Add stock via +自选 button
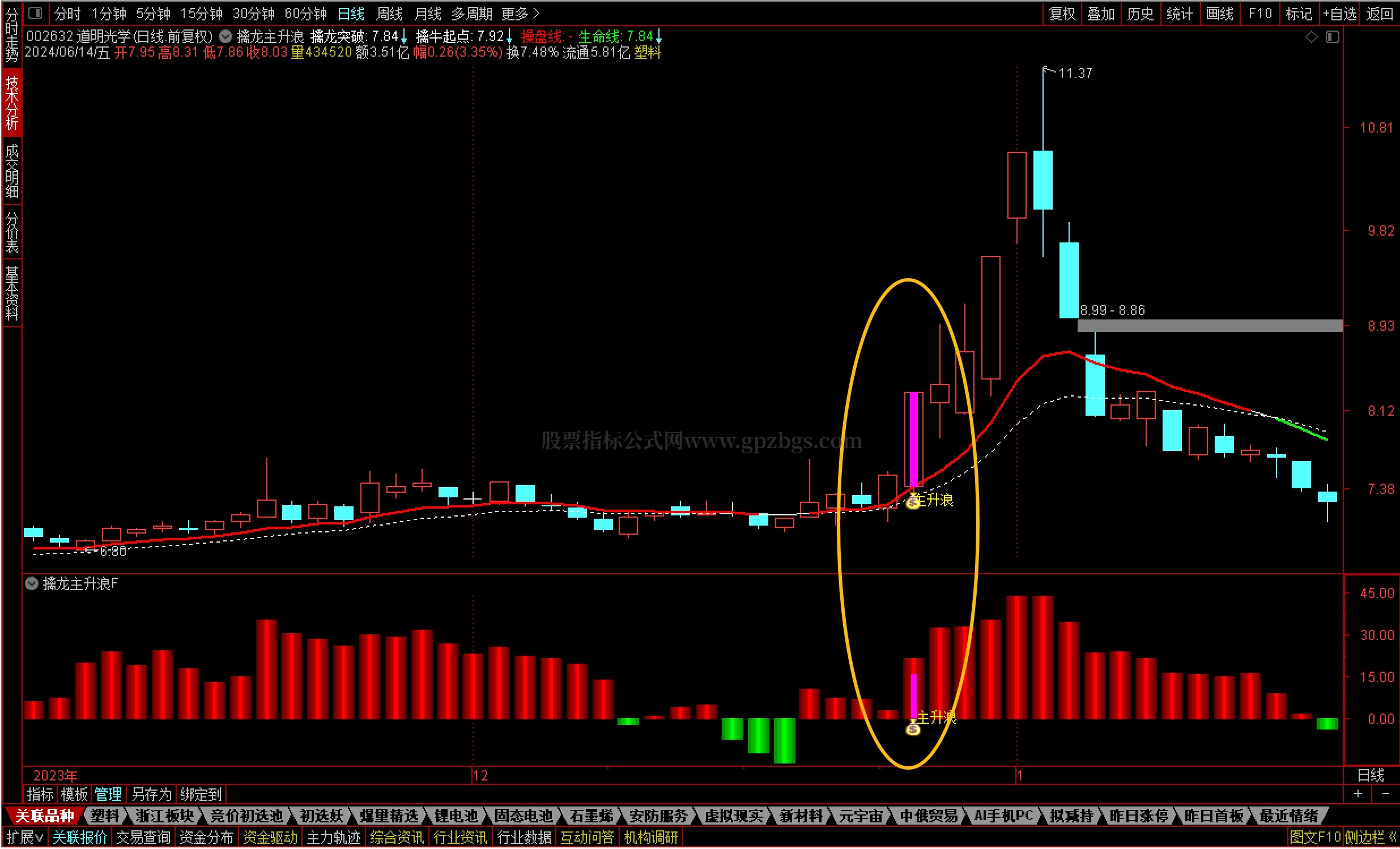This screenshot has height=849, width=1400. click(x=1339, y=13)
